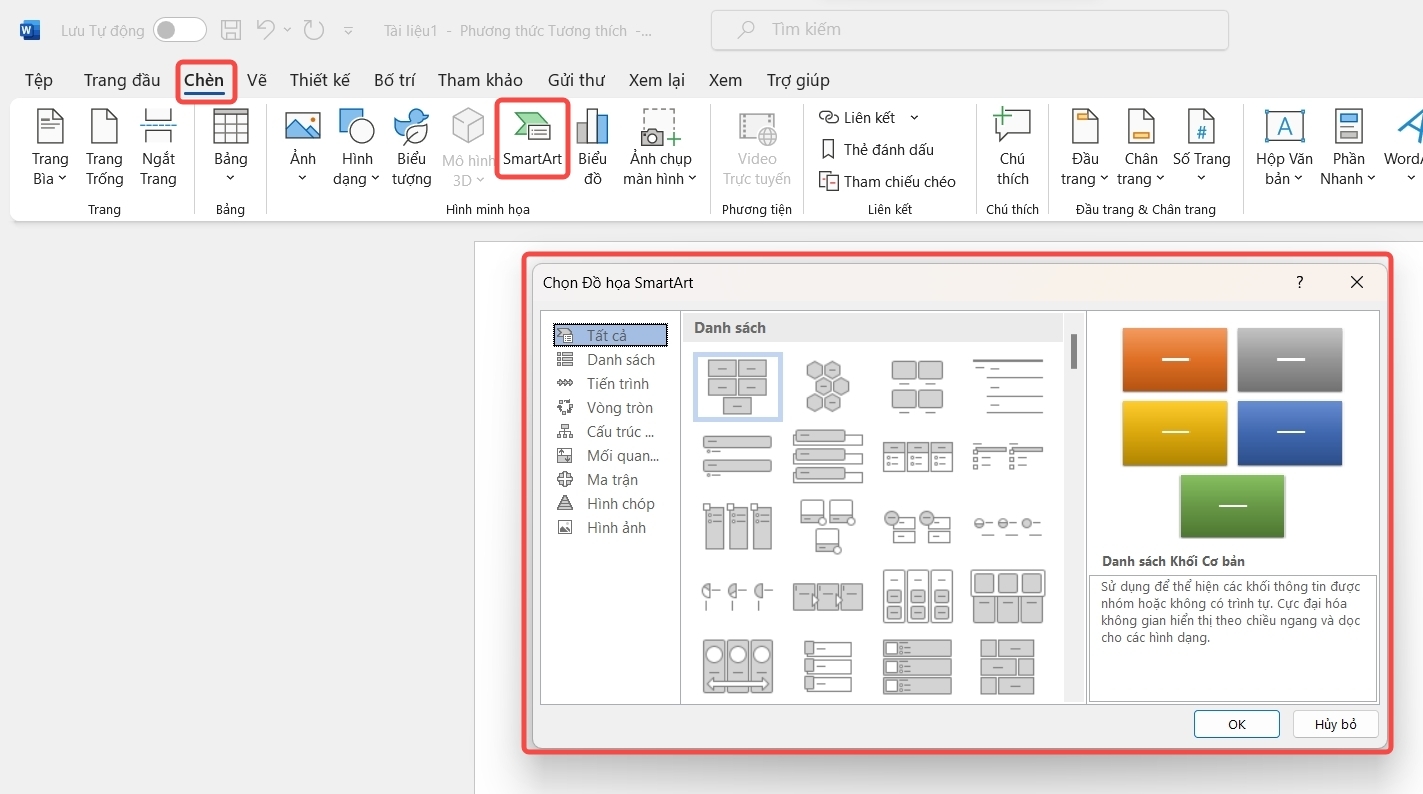Select the Cấu trúc category
The width and height of the screenshot is (1423, 794).
point(611,432)
